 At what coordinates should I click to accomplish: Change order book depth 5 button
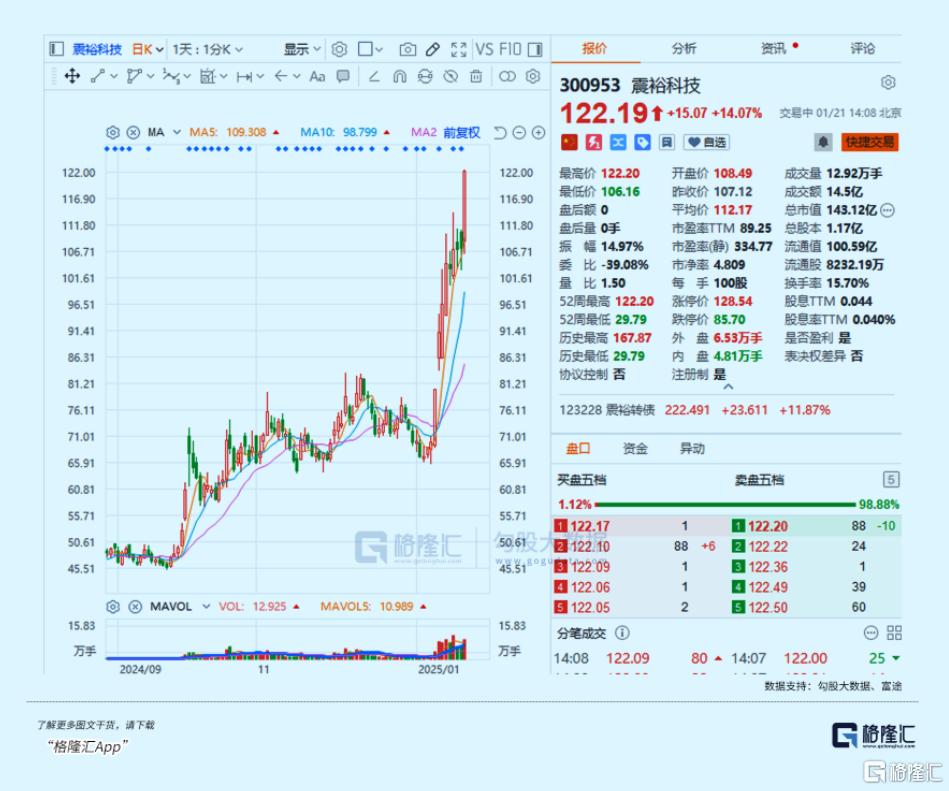click(x=891, y=480)
